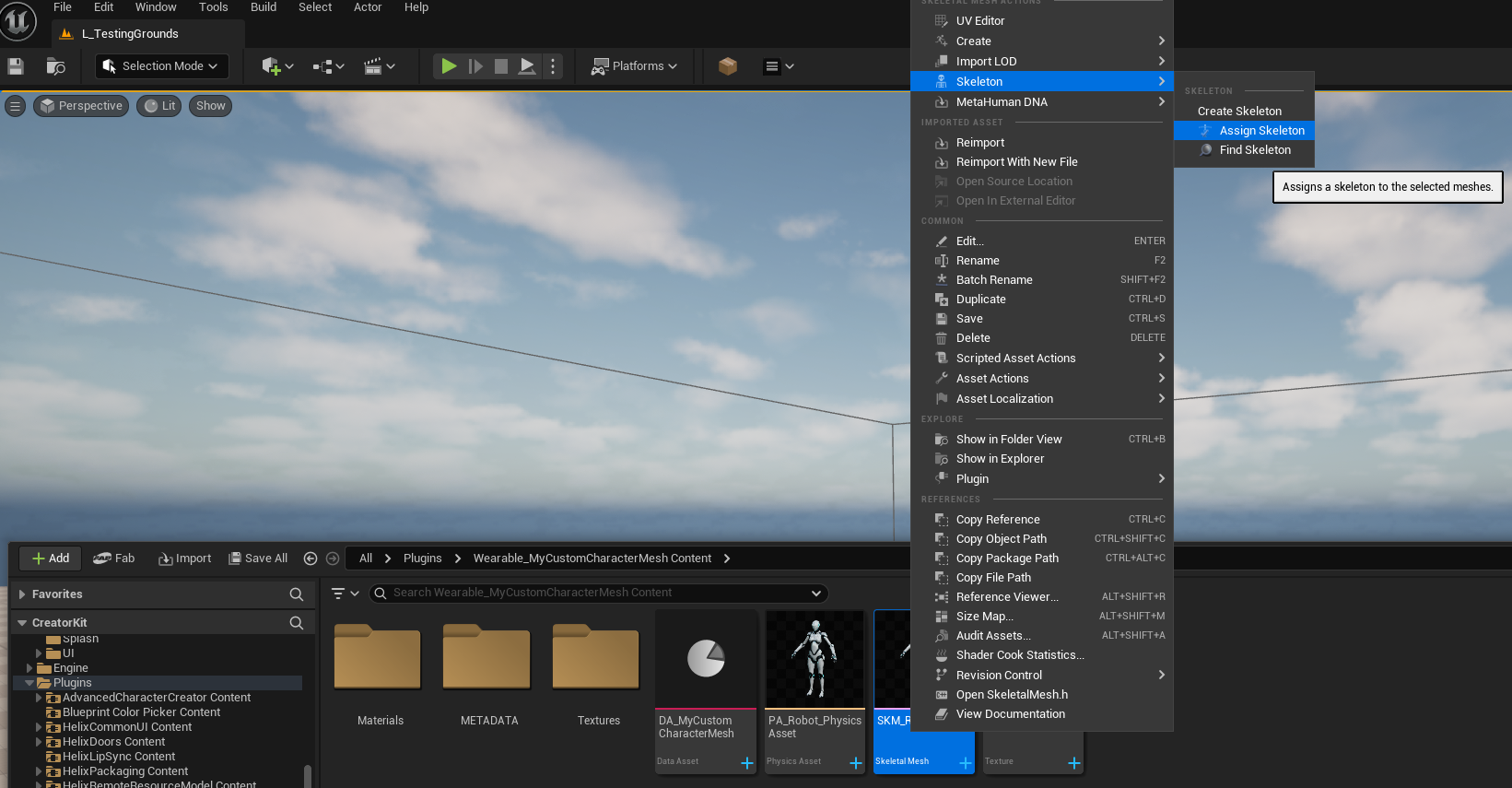The image size is (1512, 788).
Task: Open the Platforms dropdown
Action: pos(634,66)
